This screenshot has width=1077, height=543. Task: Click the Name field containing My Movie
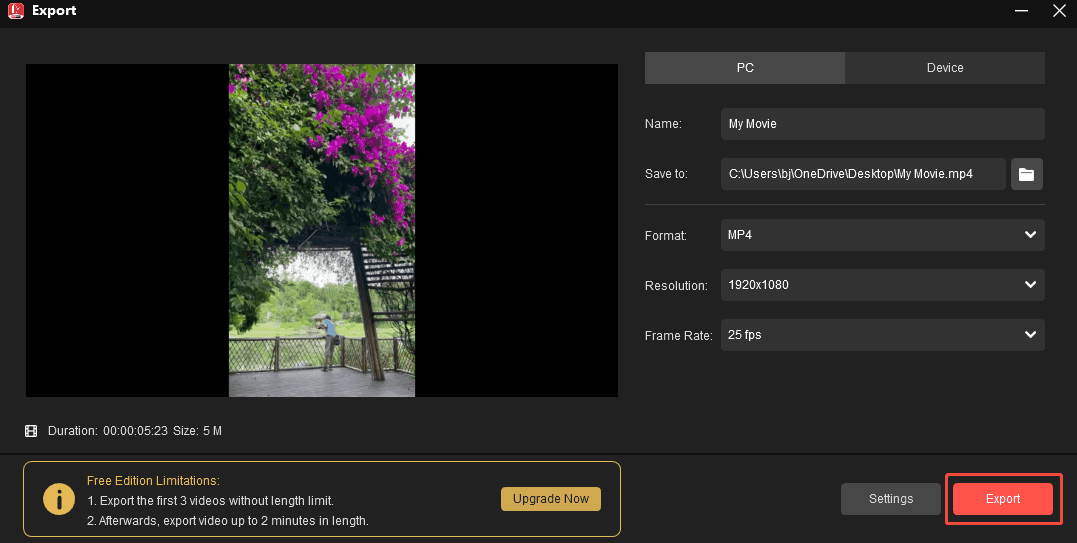click(x=883, y=124)
